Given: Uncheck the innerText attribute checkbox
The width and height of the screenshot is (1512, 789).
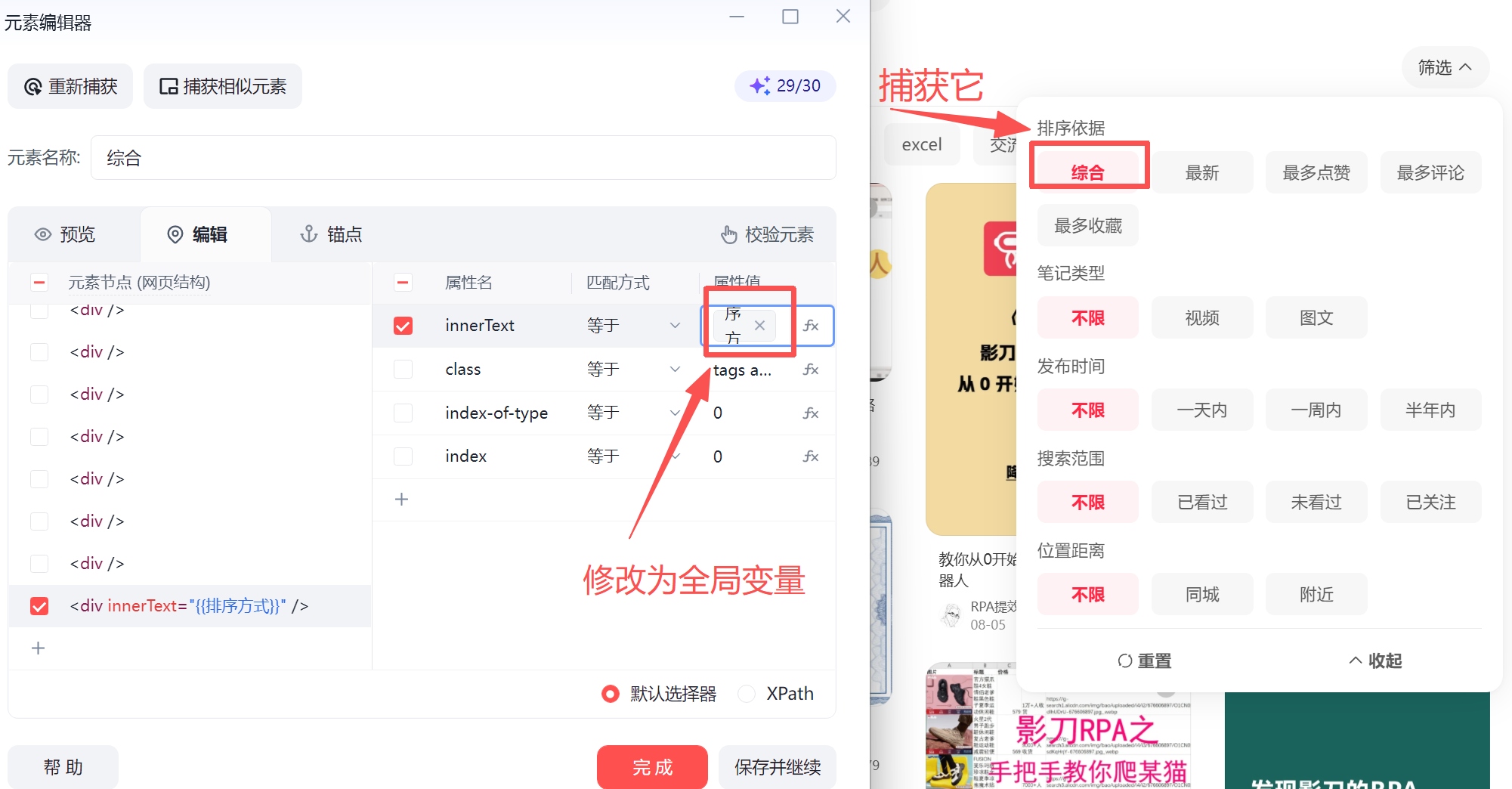Looking at the screenshot, I should 404,326.
